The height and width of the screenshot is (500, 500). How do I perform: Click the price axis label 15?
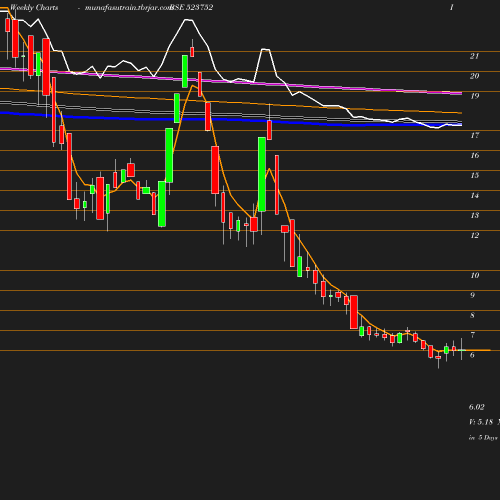tap(475, 175)
